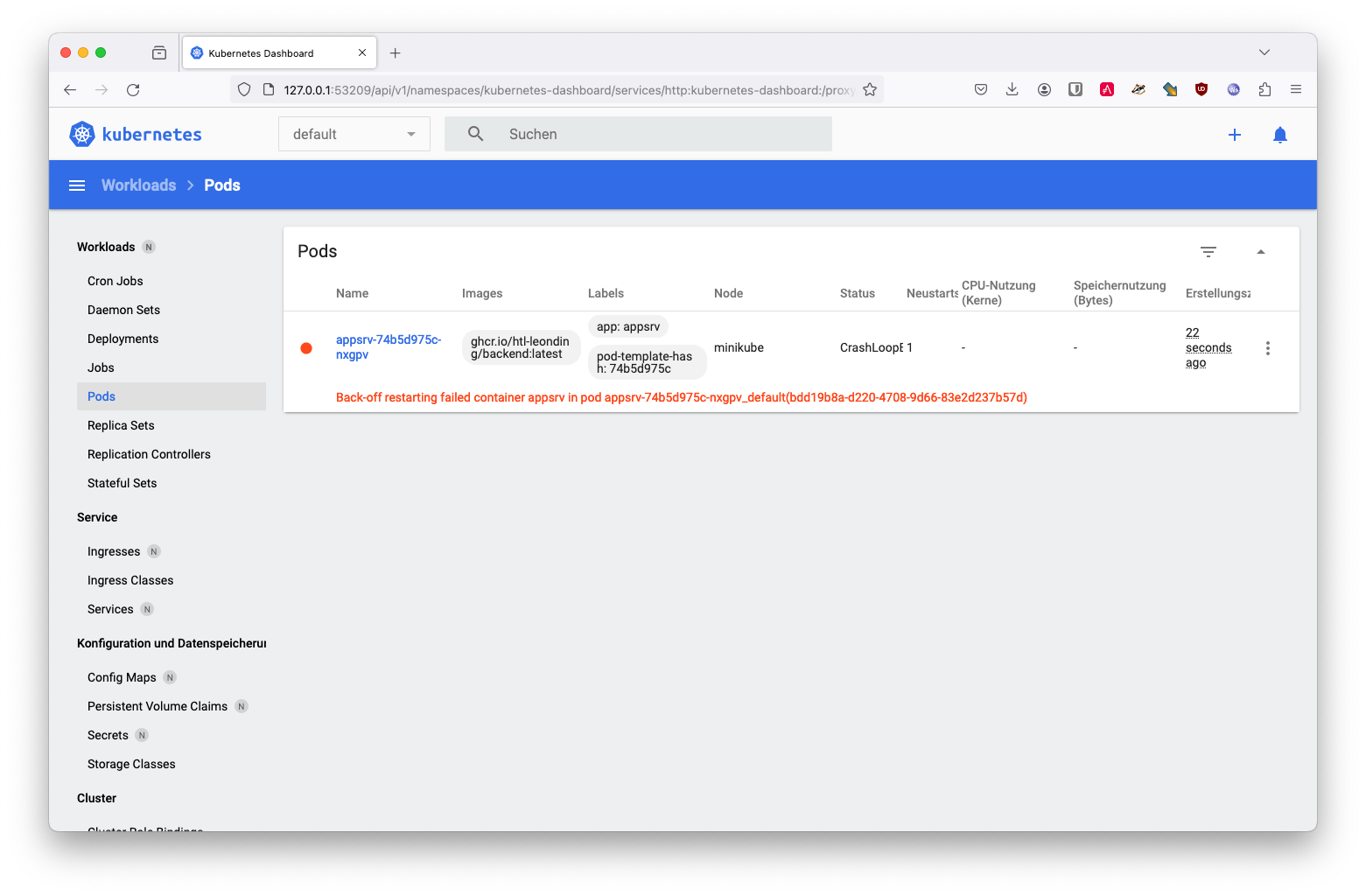This screenshot has height=896, width=1366.
Task: Open Deployments in the sidebar
Action: tap(123, 339)
